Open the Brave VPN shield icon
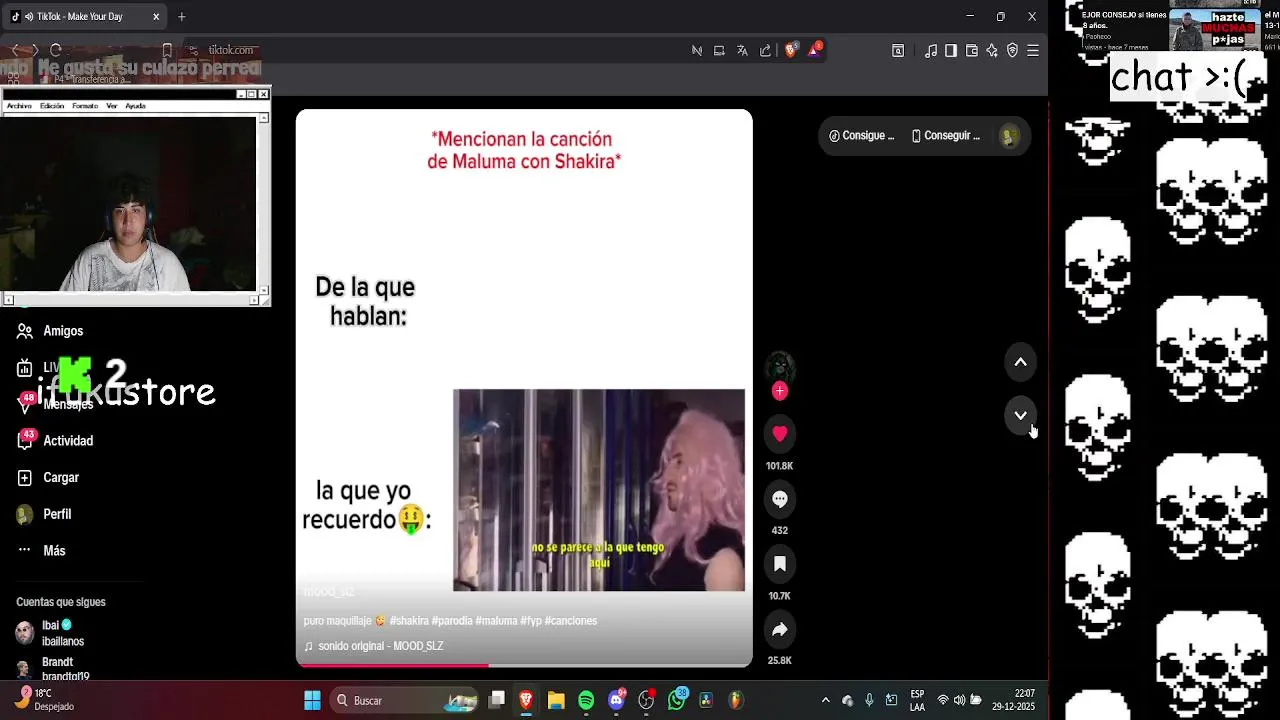The width and height of the screenshot is (1280, 720). click(x=1012, y=51)
